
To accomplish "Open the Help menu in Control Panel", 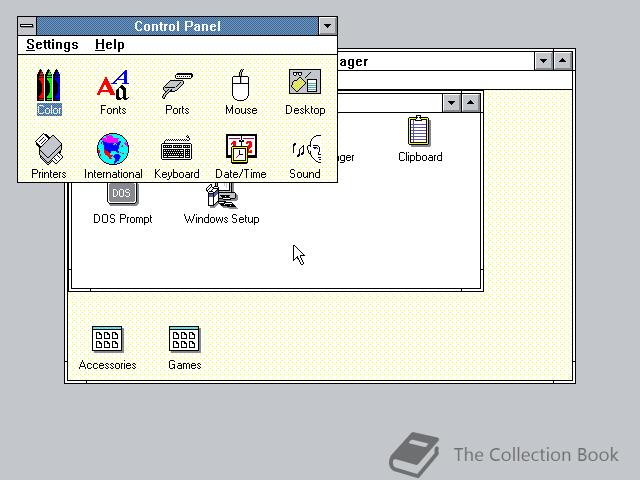I will (109, 44).
